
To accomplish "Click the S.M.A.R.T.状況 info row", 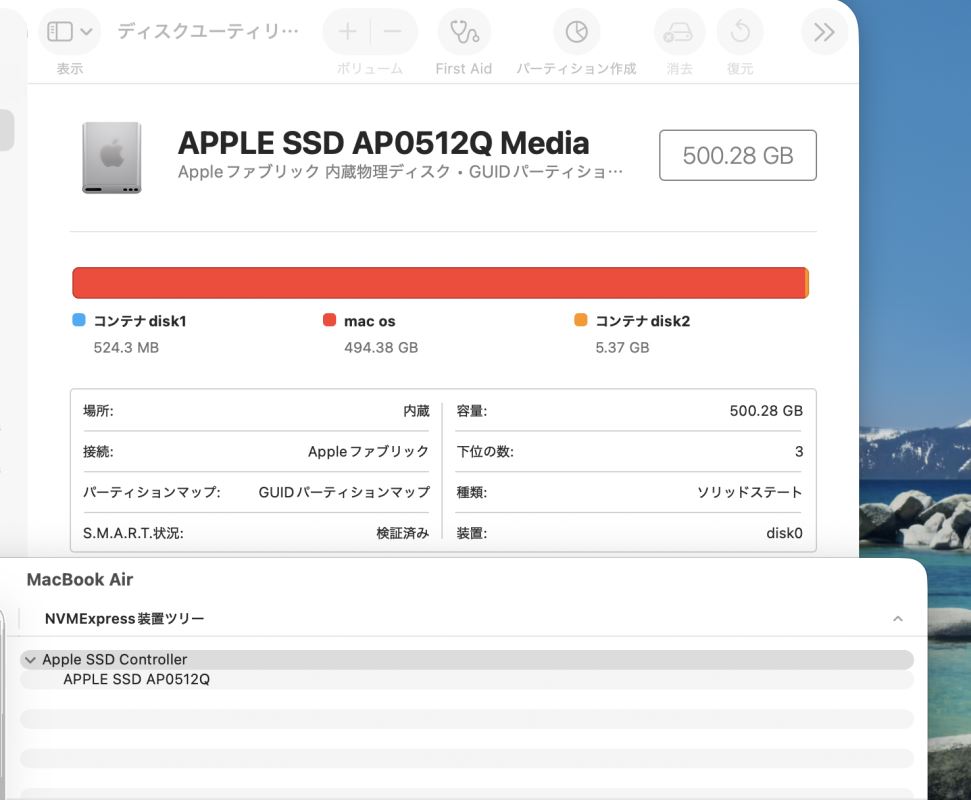I will pyautogui.click(x=256, y=533).
